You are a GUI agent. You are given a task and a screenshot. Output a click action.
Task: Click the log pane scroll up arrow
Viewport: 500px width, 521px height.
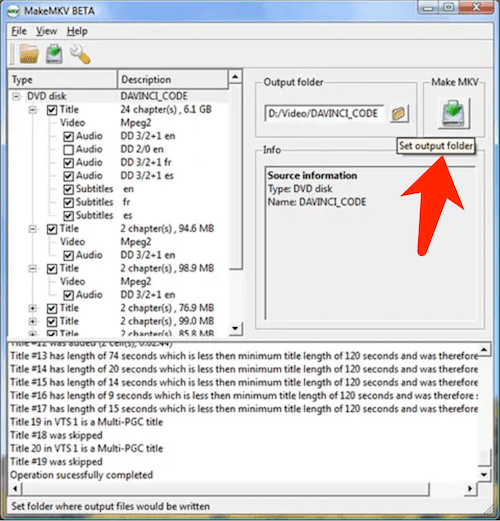[x=484, y=350]
